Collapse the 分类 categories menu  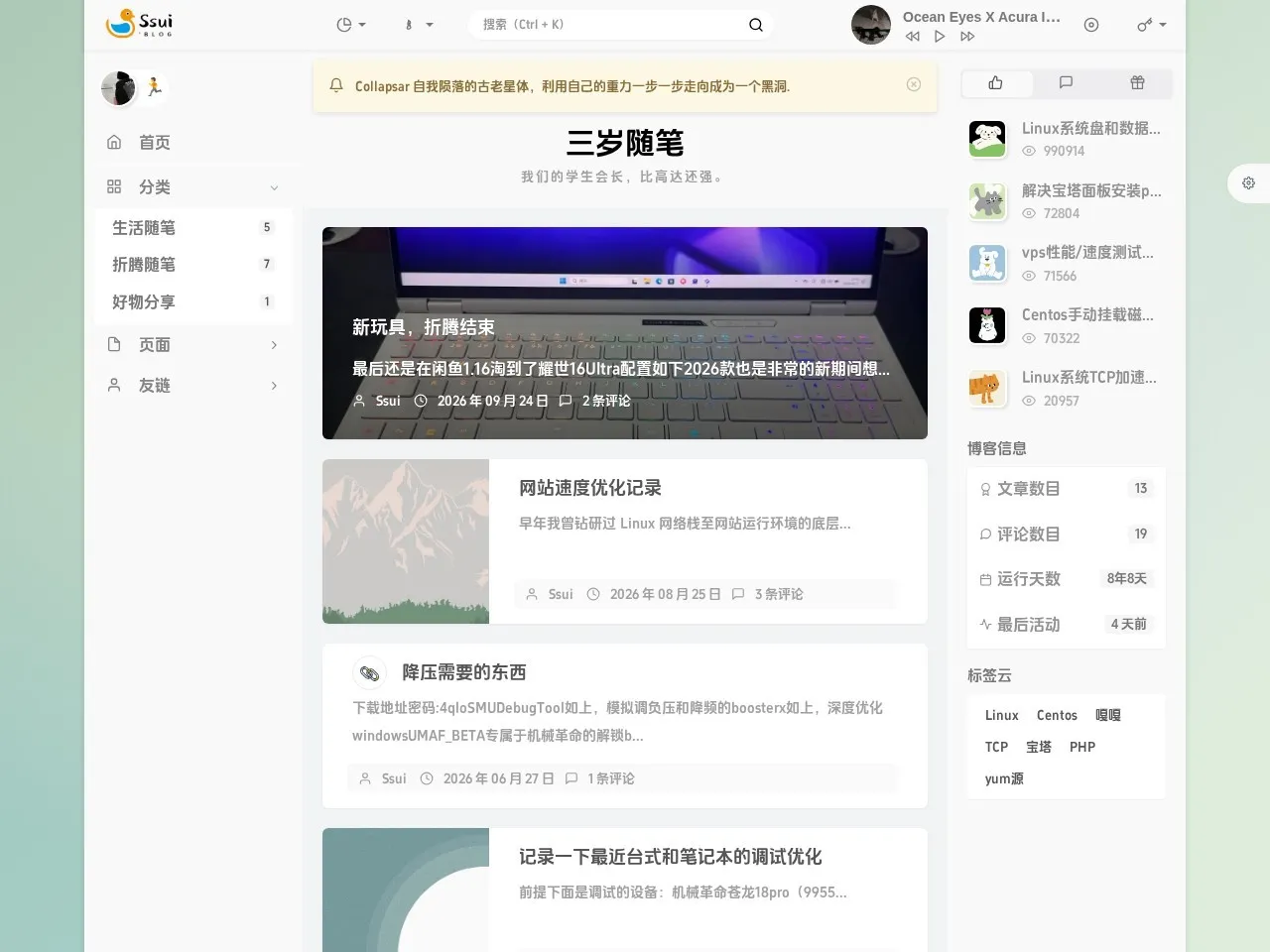pos(193,187)
